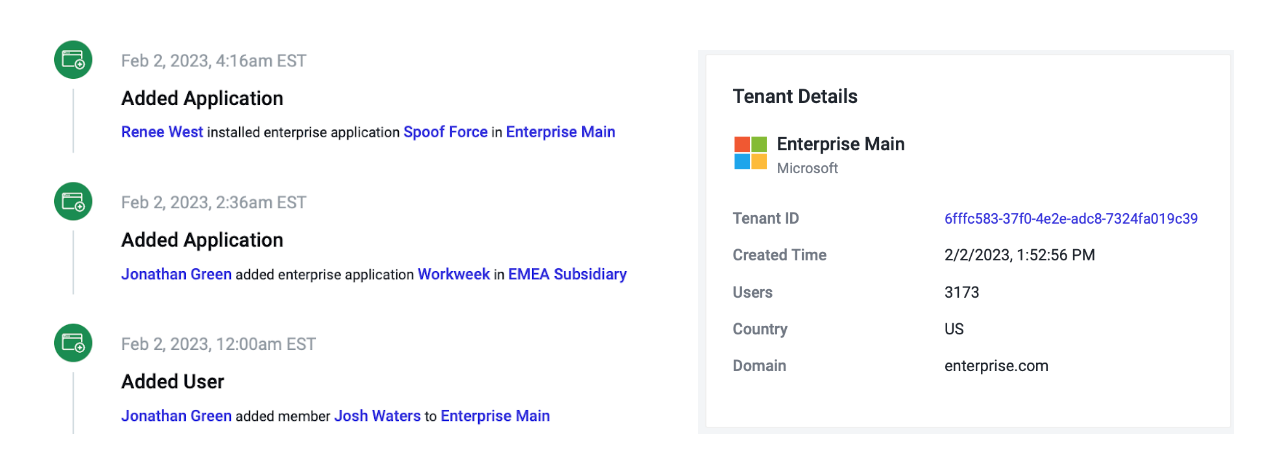
Task: Click the Tenant ID value 6fffc583-37f0 link
Action: coord(1071,219)
